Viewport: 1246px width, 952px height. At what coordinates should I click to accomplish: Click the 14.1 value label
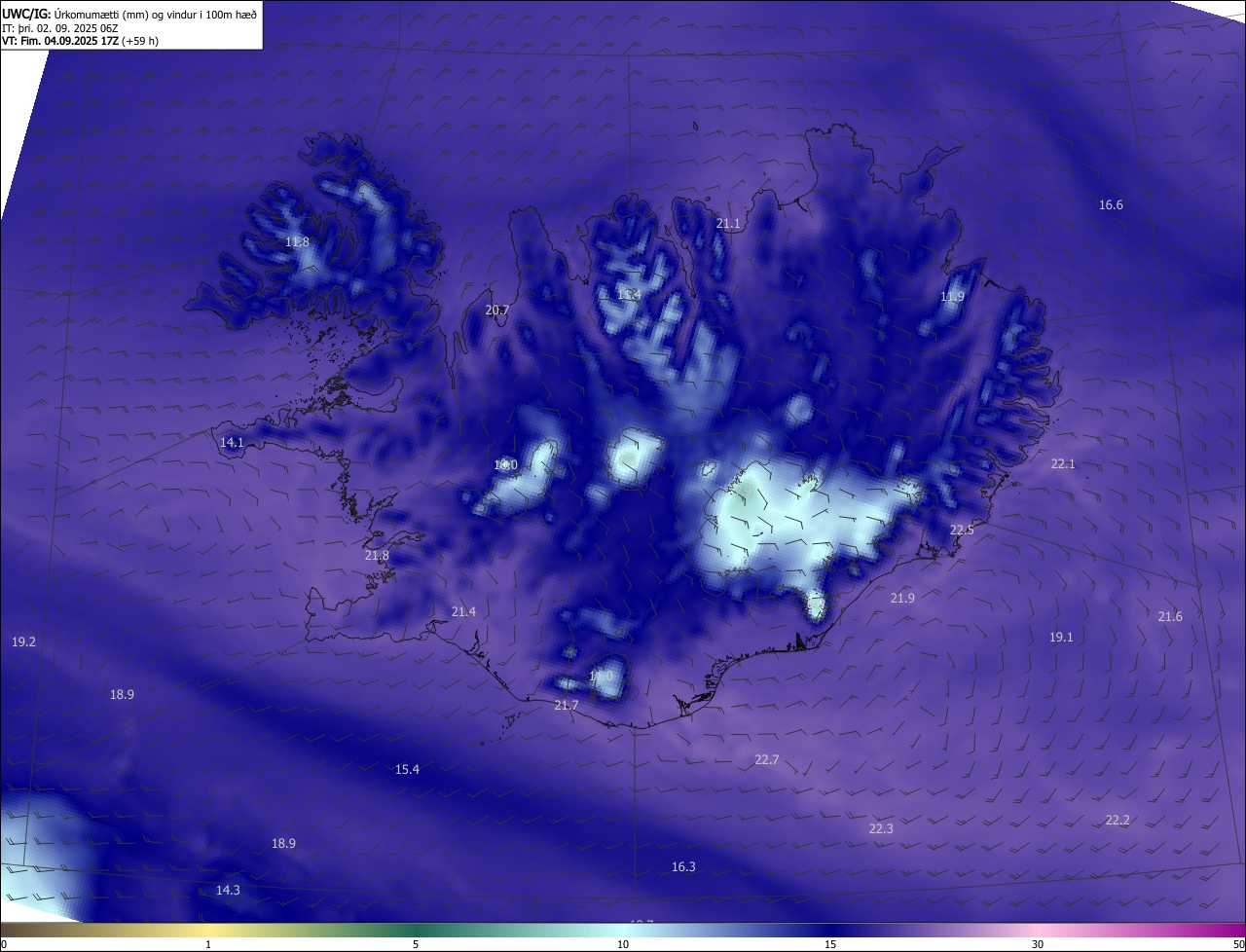coord(232,442)
